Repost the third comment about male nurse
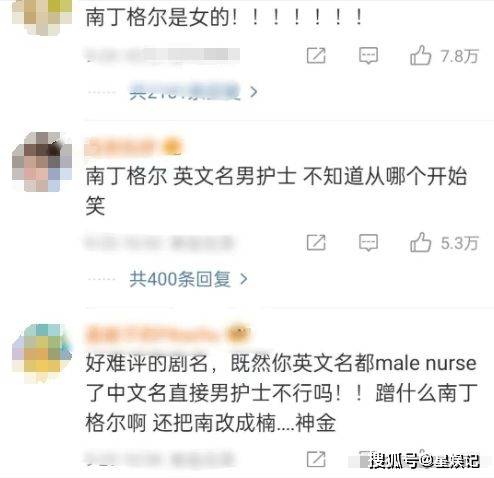Screen dimensions: 494x478 coord(316,460)
